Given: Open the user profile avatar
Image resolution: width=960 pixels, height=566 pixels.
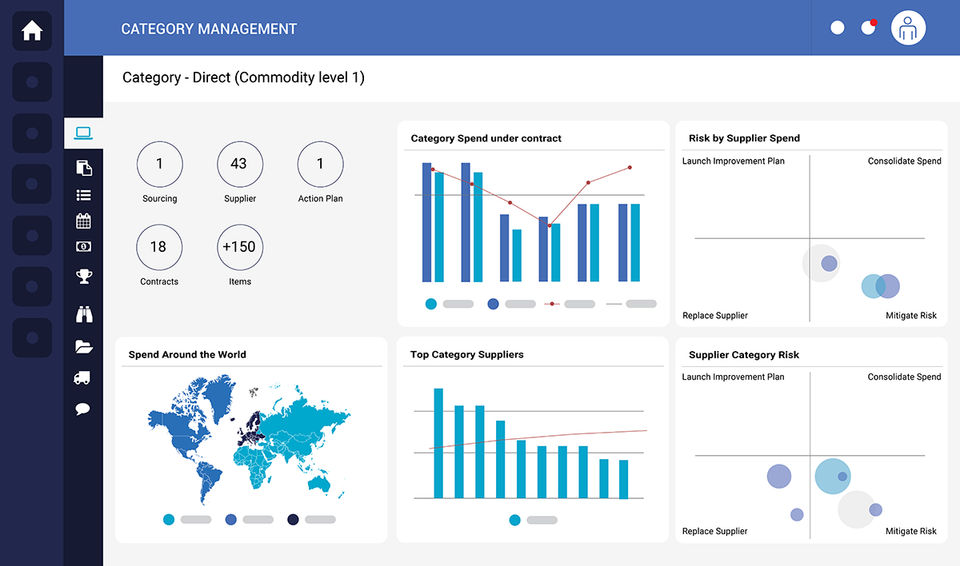Looking at the screenshot, I should pyautogui.click(x=908, y=28).
